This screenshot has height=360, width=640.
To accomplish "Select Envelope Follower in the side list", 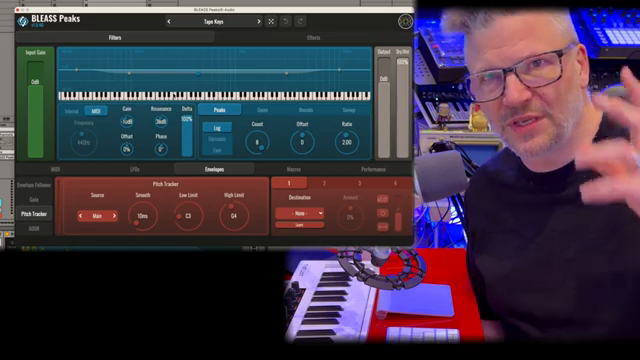I will pos(34,185).
